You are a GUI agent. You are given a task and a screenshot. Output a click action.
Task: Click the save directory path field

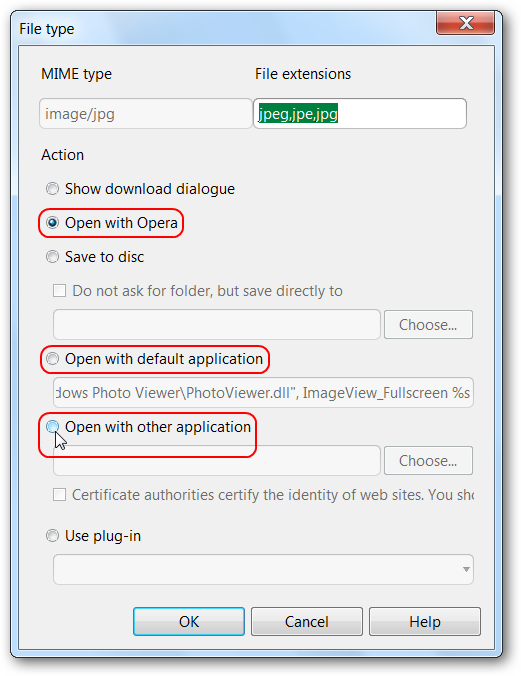coord(217,325)
